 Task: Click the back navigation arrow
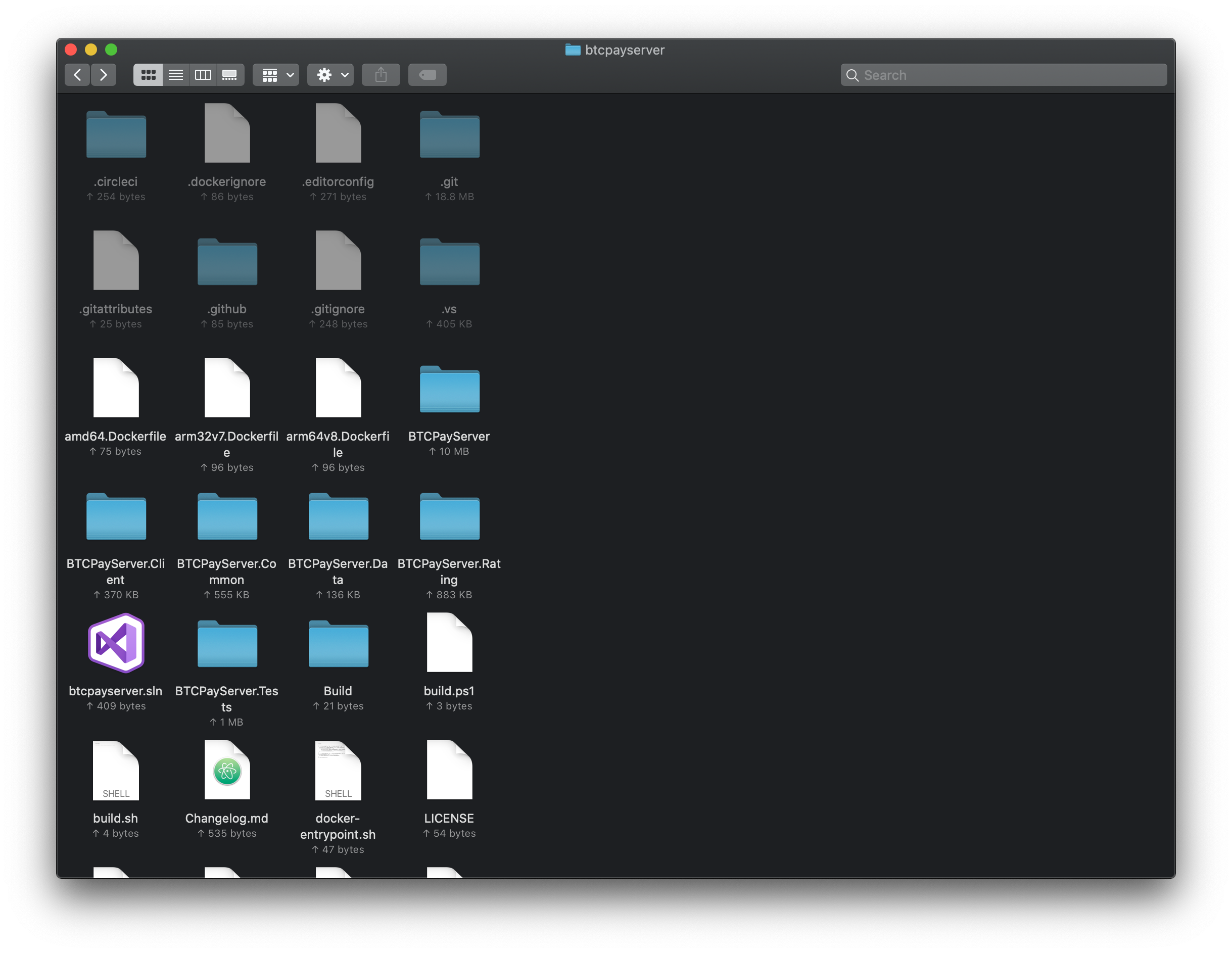click(77, 74)
